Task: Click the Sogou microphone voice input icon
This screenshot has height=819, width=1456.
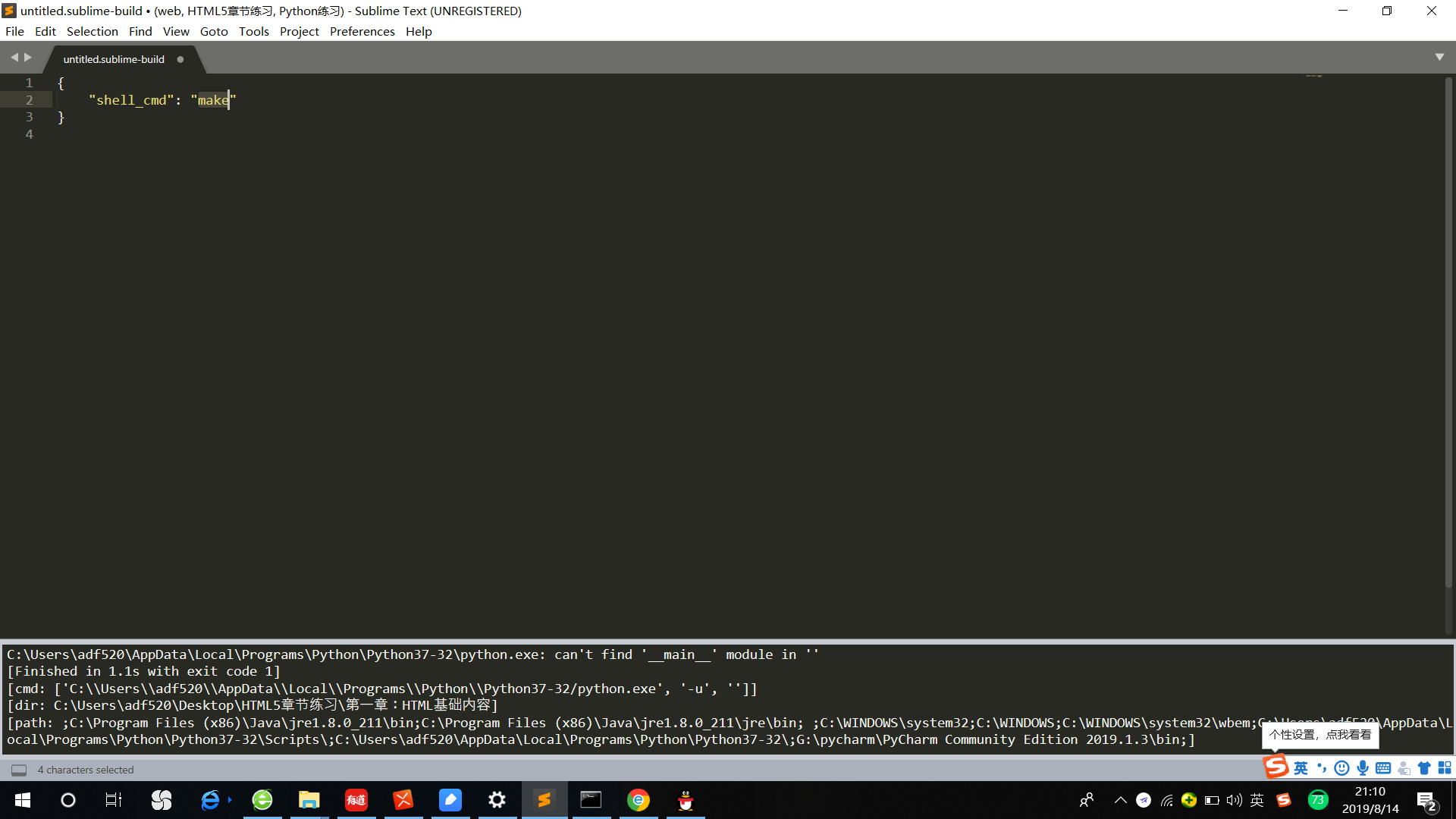Action: pyautogui.click(x=1363, y=768)
